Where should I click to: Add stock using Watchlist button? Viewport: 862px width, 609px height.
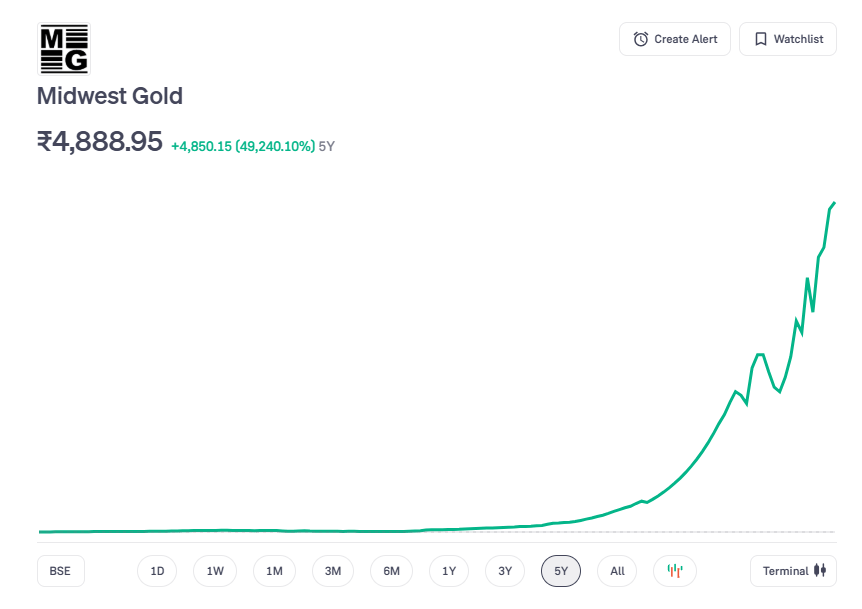tap(788, 39)
